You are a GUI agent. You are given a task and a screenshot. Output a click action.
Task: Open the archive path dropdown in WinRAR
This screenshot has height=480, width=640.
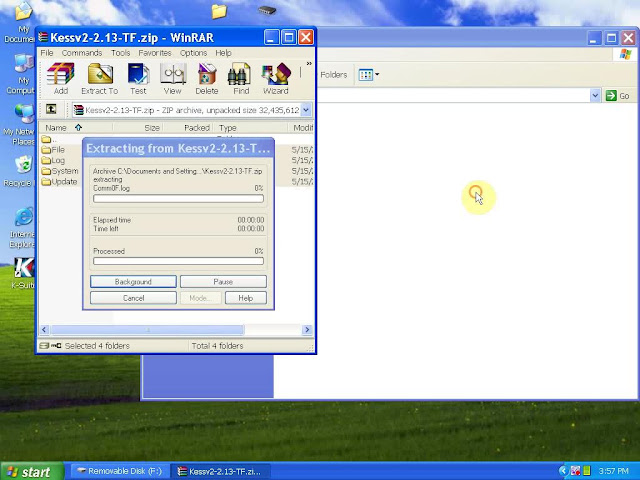[x=306, y=110]
